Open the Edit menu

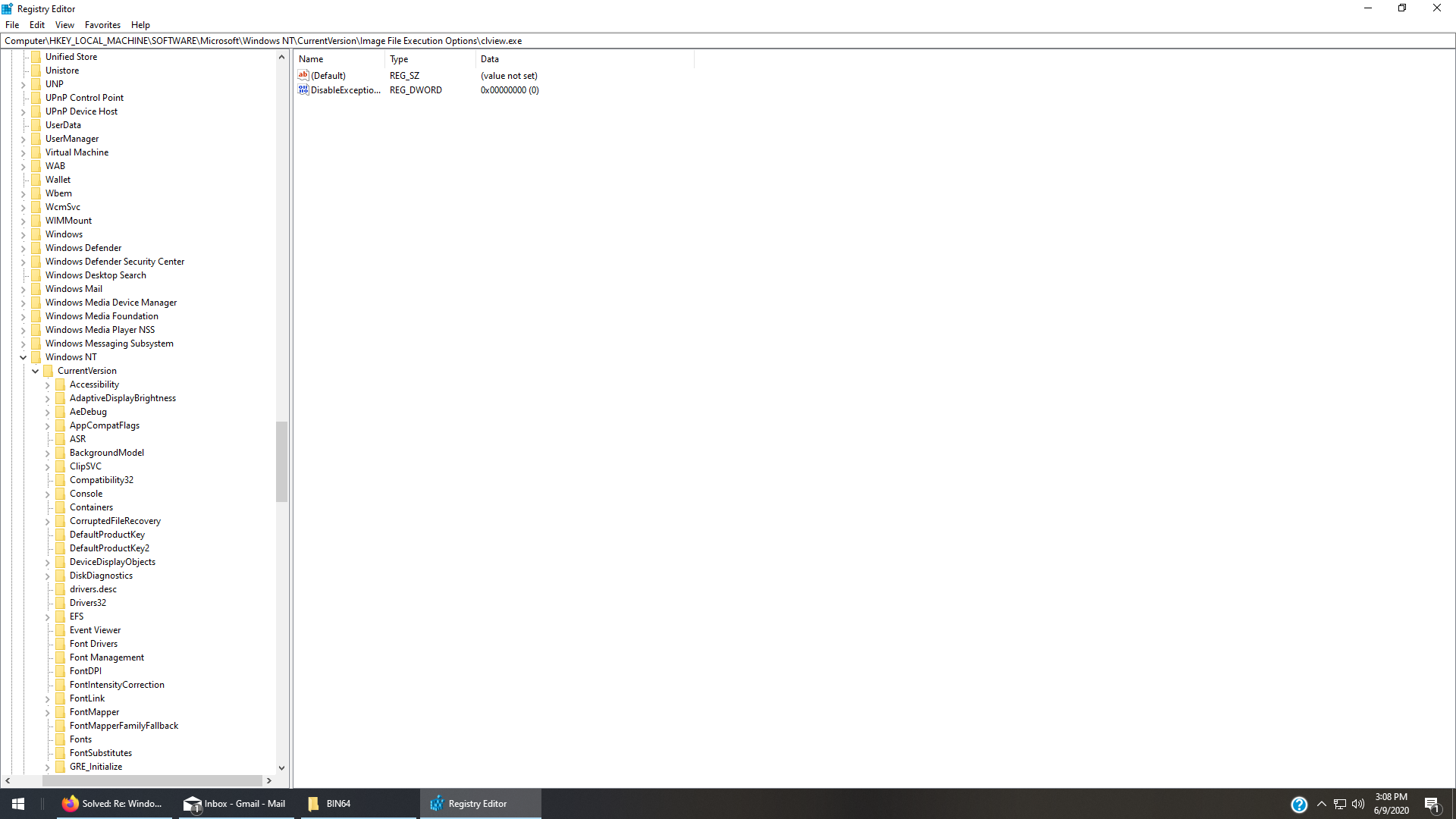click(37, 25)
